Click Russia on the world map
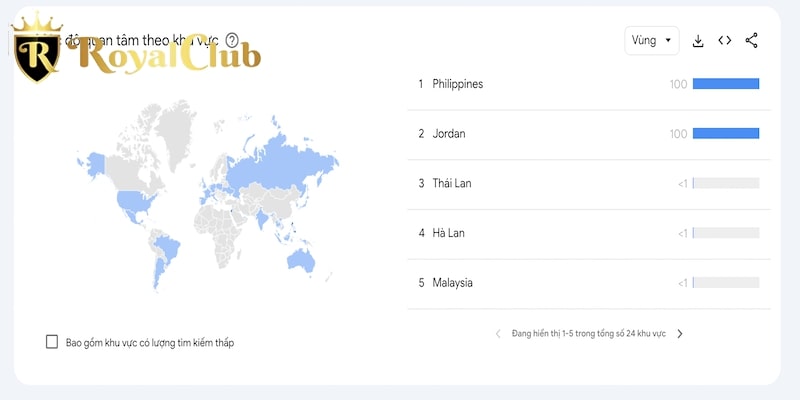Image resolution: width=800 pixels, height=400 pixels. pyautogui.click(x=281, y=163)
